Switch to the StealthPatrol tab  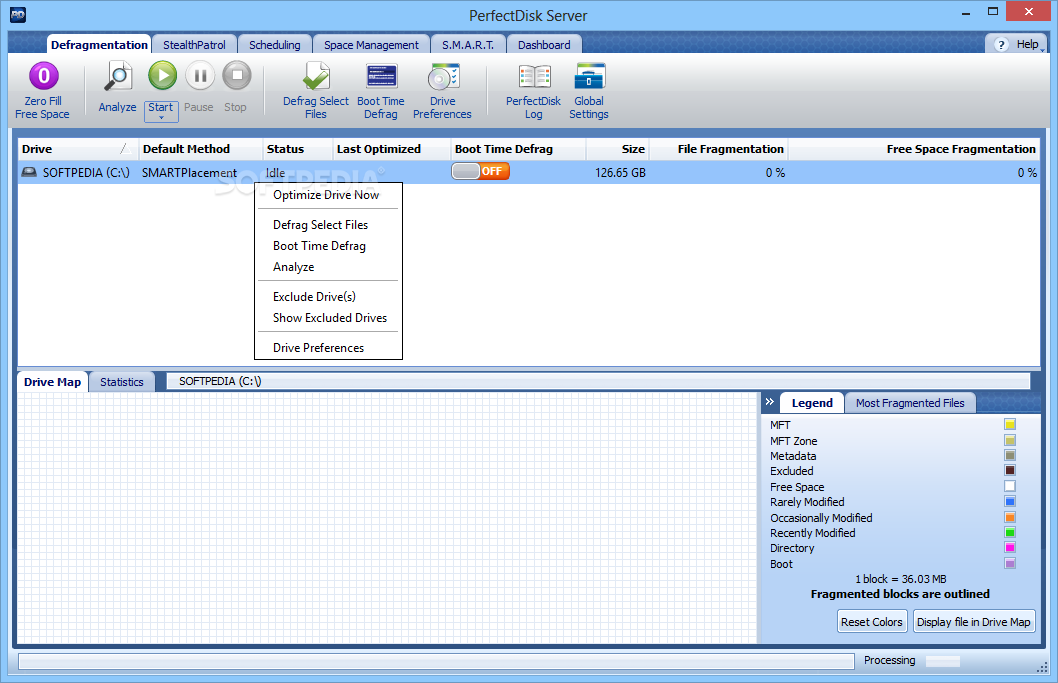coord(194,45)
